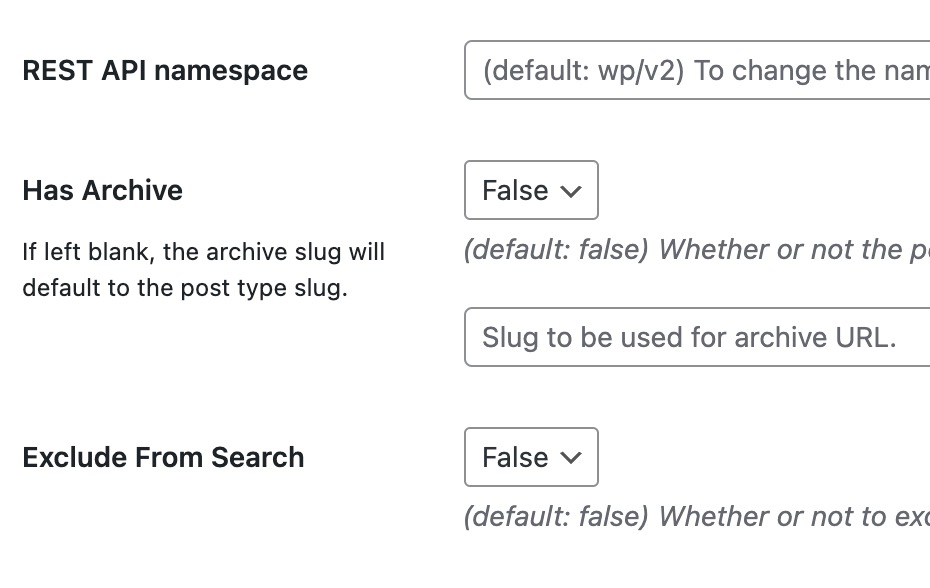
Task: Click the description under Exclude From Search dropdown
Action: pos(696,517)
